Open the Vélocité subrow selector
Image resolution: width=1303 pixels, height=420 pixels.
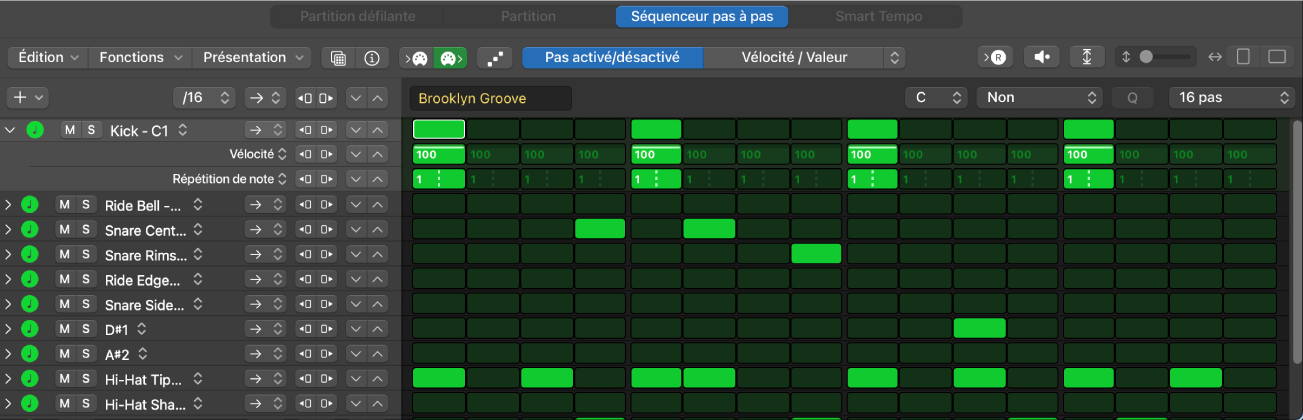[281, 154]
